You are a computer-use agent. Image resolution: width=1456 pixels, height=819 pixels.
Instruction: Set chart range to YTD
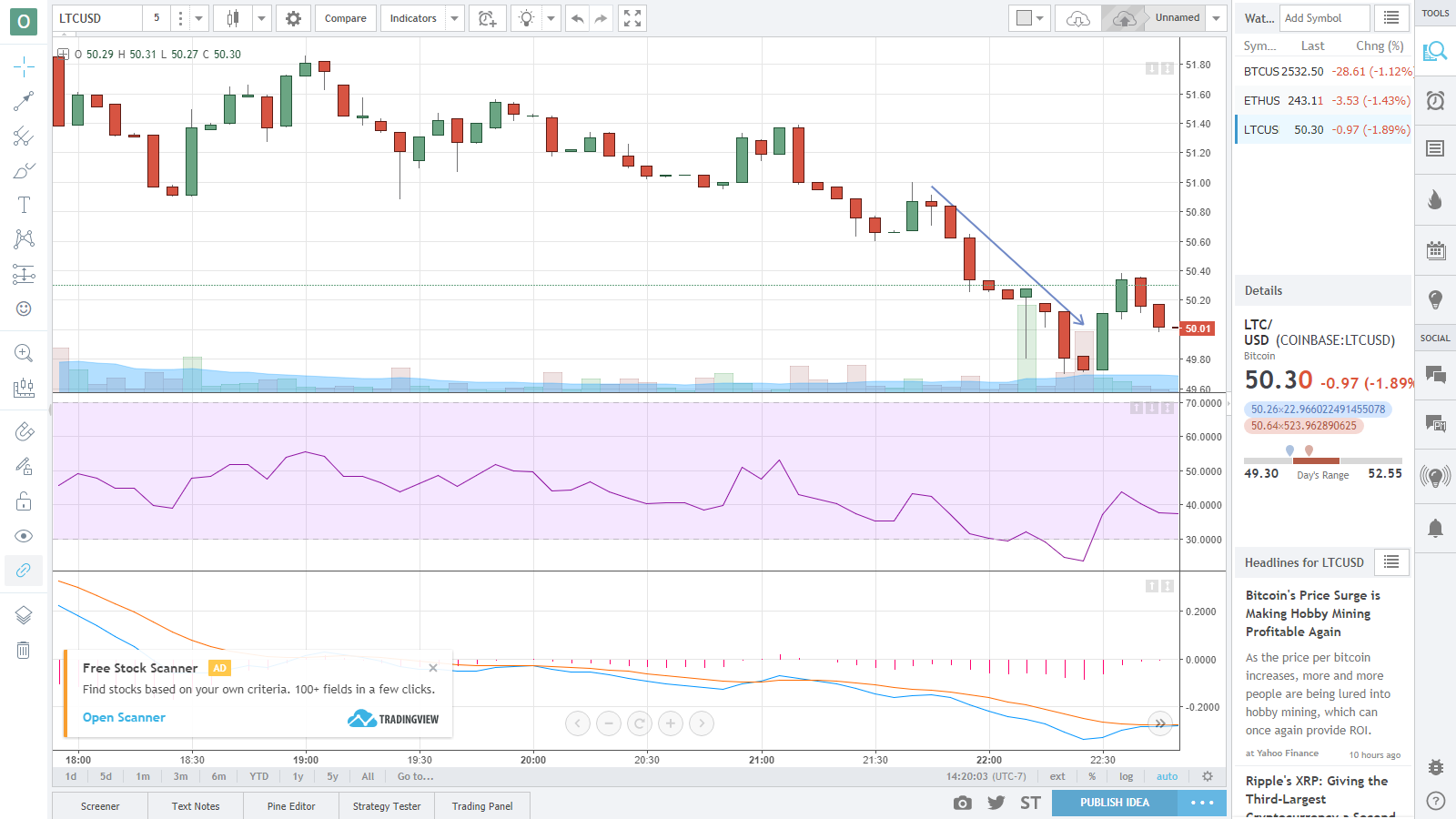(259, 776)
